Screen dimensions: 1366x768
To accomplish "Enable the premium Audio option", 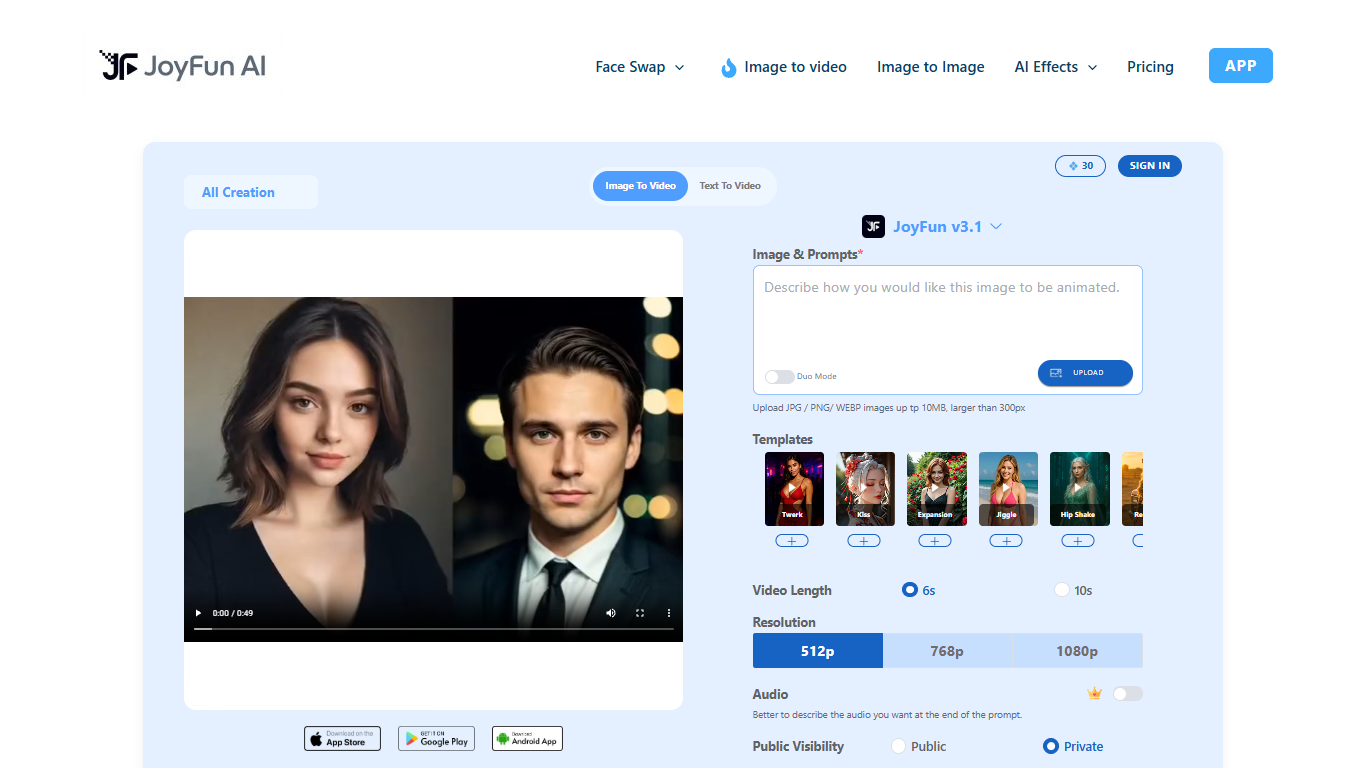I will pos(1127,693).
